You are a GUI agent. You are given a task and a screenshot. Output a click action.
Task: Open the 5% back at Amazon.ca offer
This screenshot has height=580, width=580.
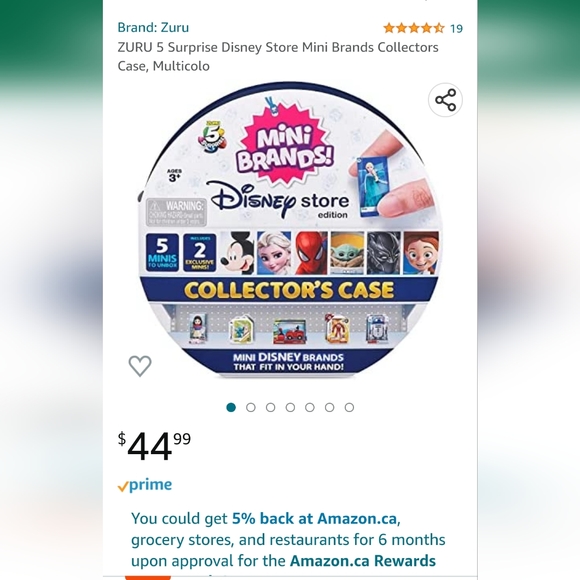tap(315, 519)
